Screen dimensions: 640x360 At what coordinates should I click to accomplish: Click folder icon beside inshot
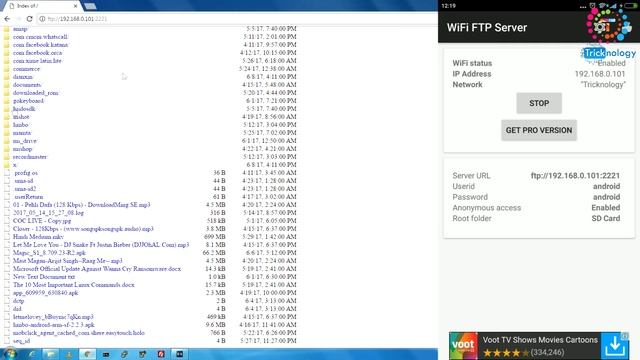(7, 117)
